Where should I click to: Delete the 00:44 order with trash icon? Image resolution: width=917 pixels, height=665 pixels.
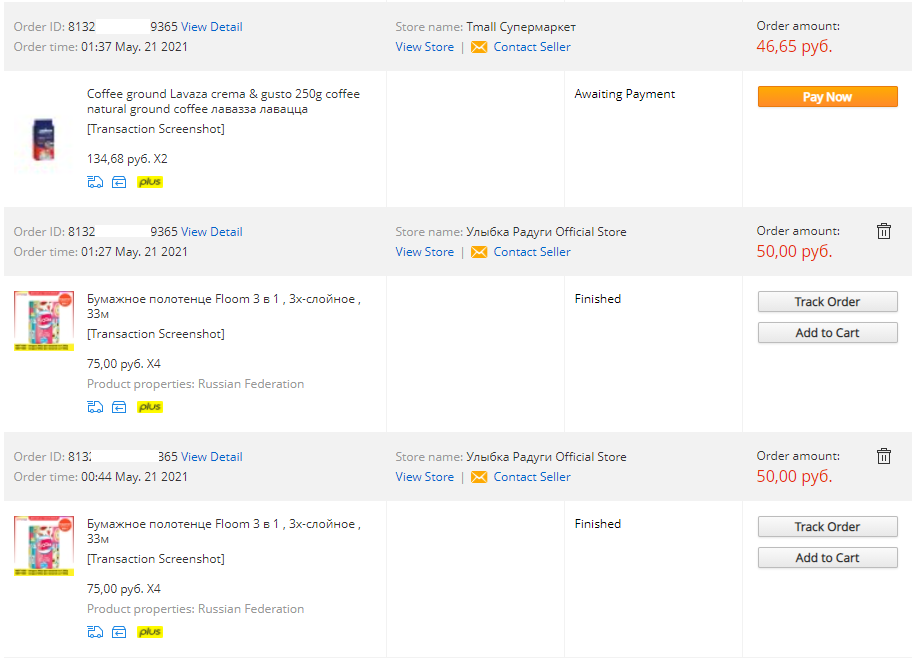(884, 456)
